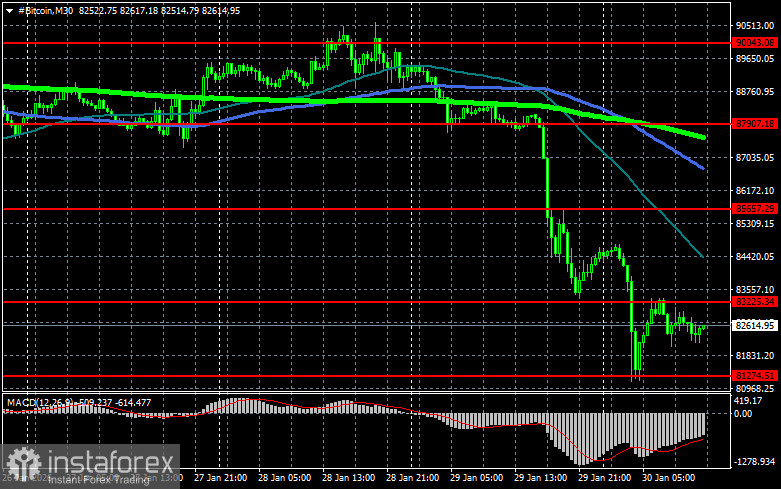Viewport: 781px width, 489px height.
Task: Click the 28 Jan 05:00 time label
Action: 284,478
